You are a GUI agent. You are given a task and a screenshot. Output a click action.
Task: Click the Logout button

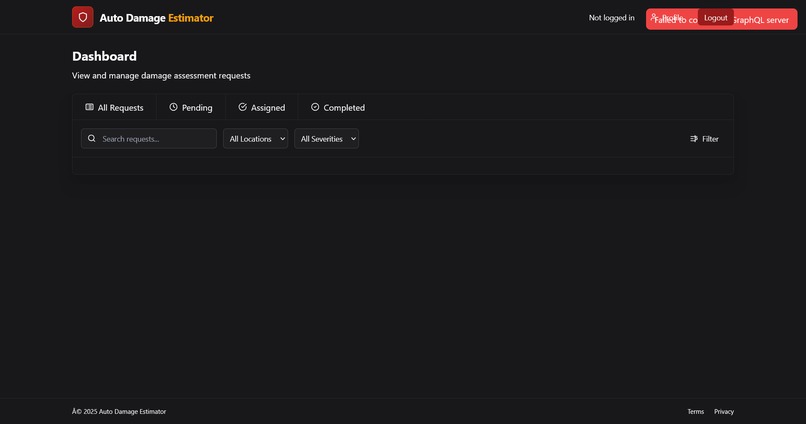[716, 17]
